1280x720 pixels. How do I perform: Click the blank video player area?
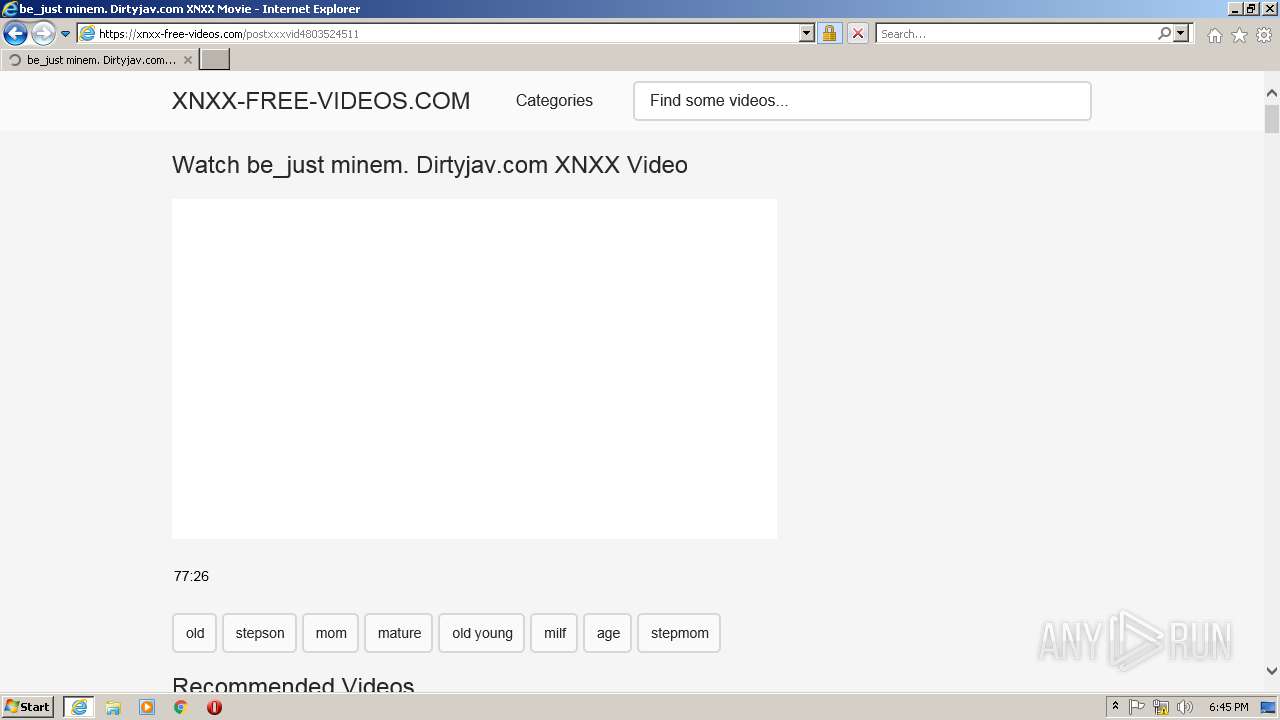tap(474, 368)
